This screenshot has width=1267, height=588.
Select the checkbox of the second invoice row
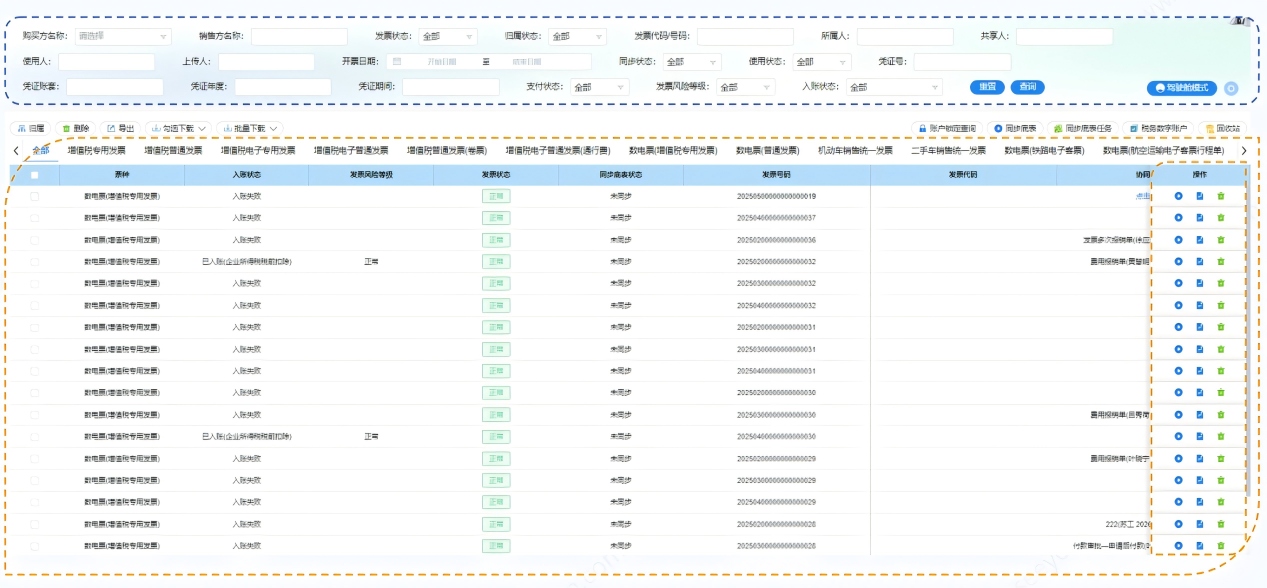[35, 218]
